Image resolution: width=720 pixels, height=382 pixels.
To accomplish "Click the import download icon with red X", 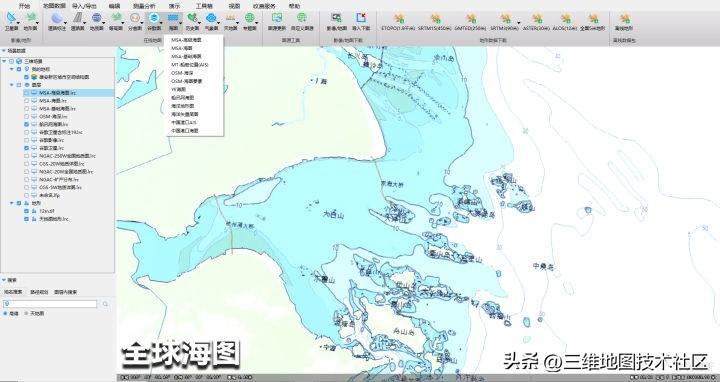I will [x=361, y=18].
